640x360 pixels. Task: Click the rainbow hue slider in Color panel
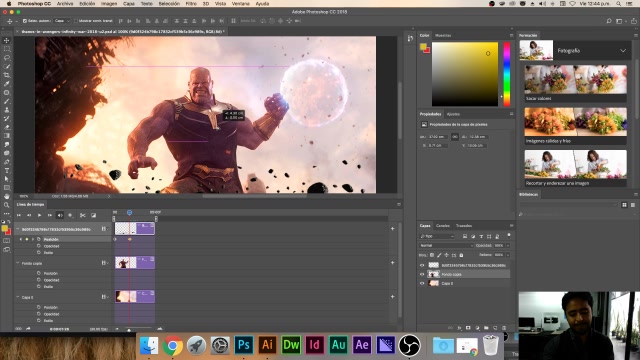(507, 74)
